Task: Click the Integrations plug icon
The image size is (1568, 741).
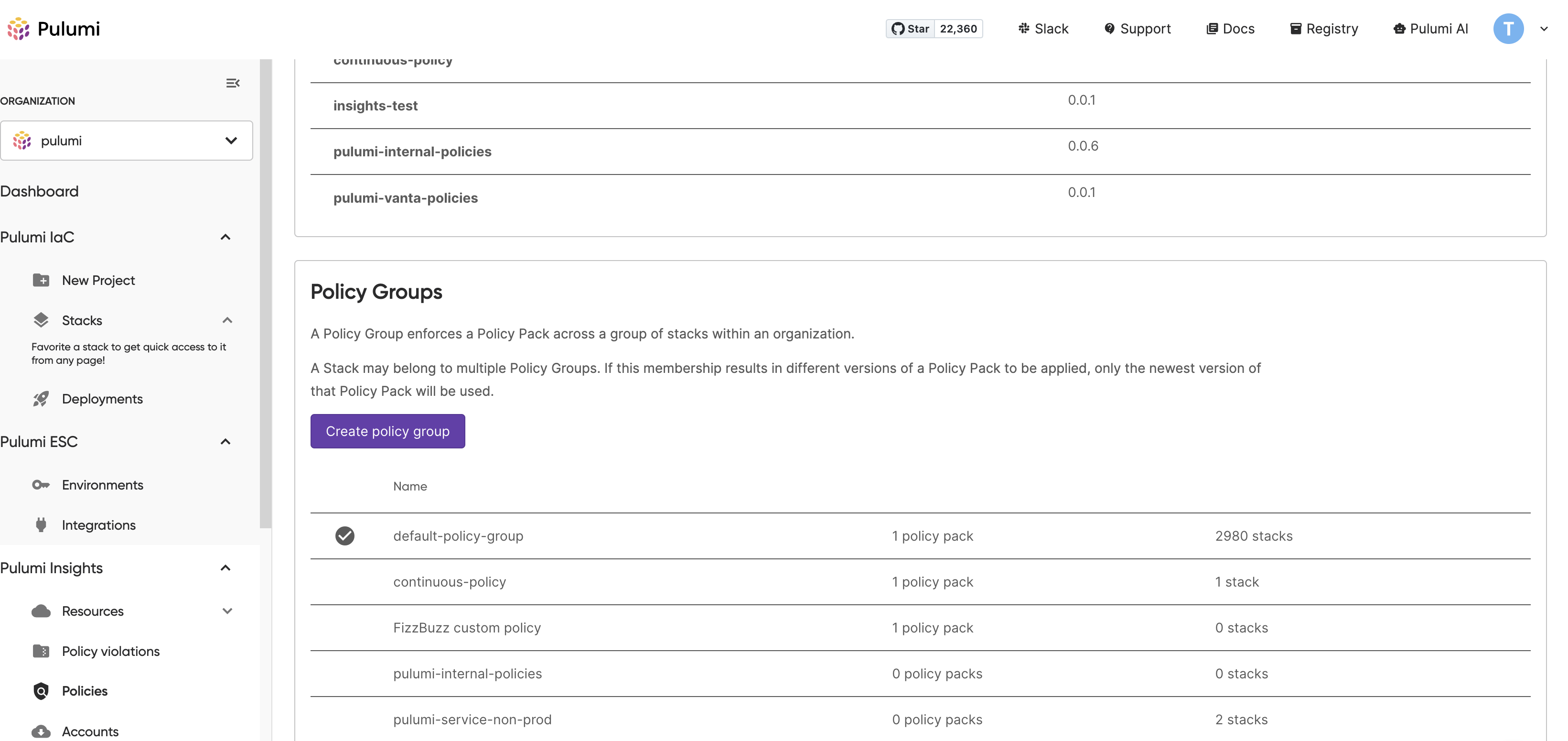Action: click(x=41, y=525)
